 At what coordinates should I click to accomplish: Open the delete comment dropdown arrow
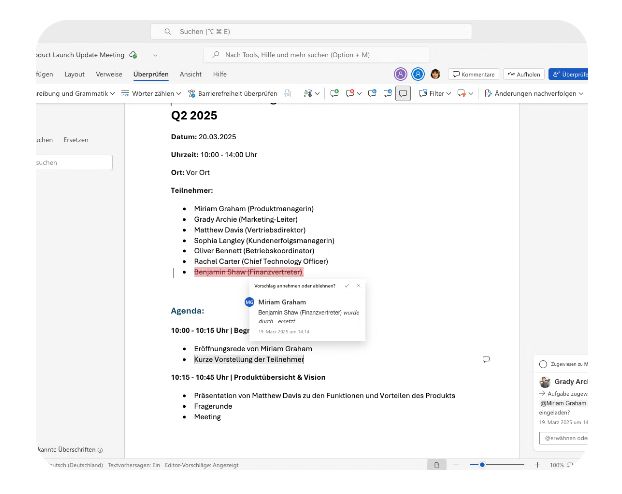(x=359, y=94)
